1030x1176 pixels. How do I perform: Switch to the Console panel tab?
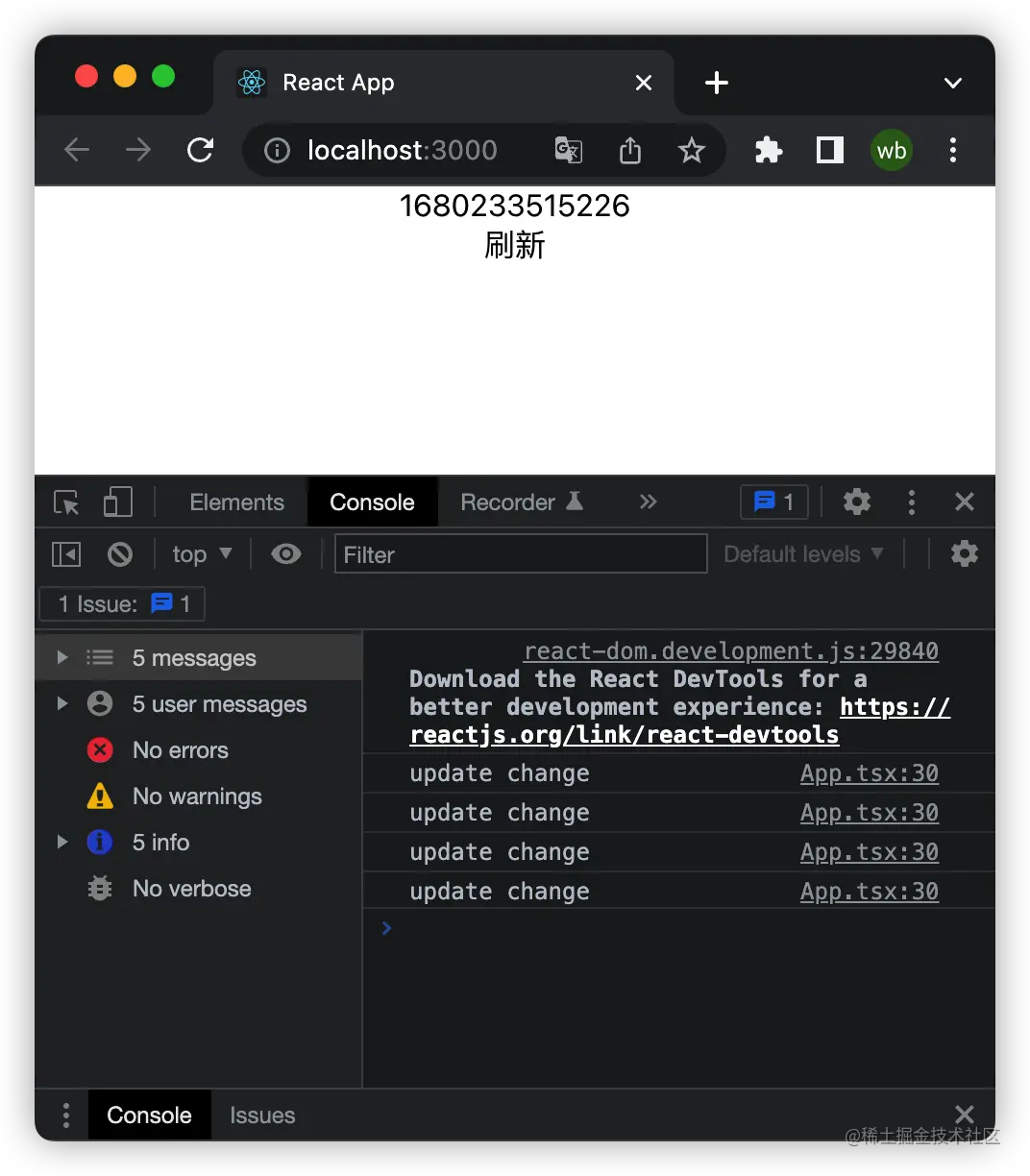(372, 502)
